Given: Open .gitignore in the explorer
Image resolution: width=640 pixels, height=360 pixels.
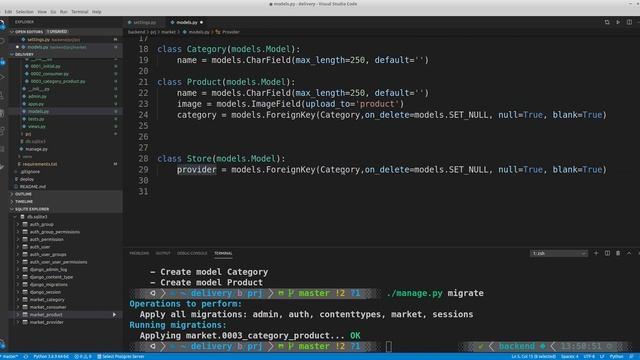Looking at the screenshot, I should [x=30, y=172].
